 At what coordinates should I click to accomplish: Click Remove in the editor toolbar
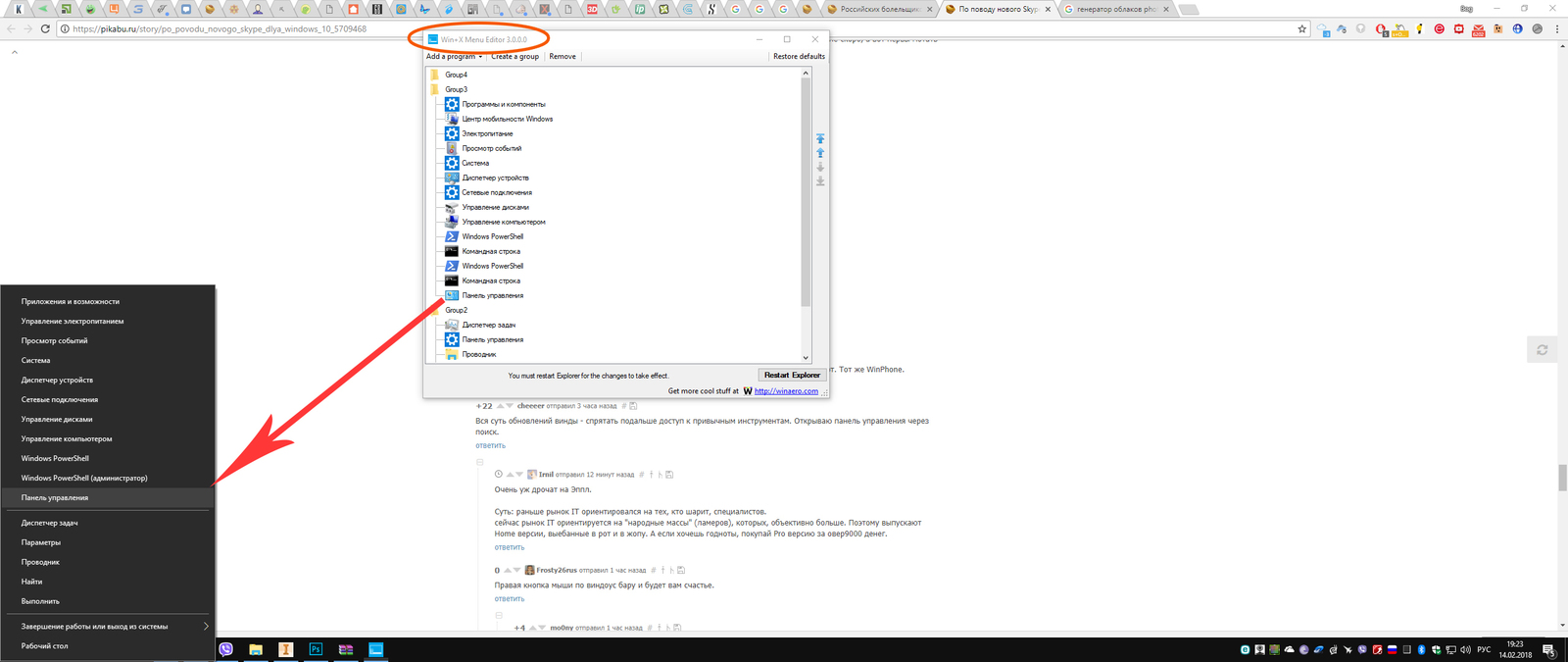[563, 56]
